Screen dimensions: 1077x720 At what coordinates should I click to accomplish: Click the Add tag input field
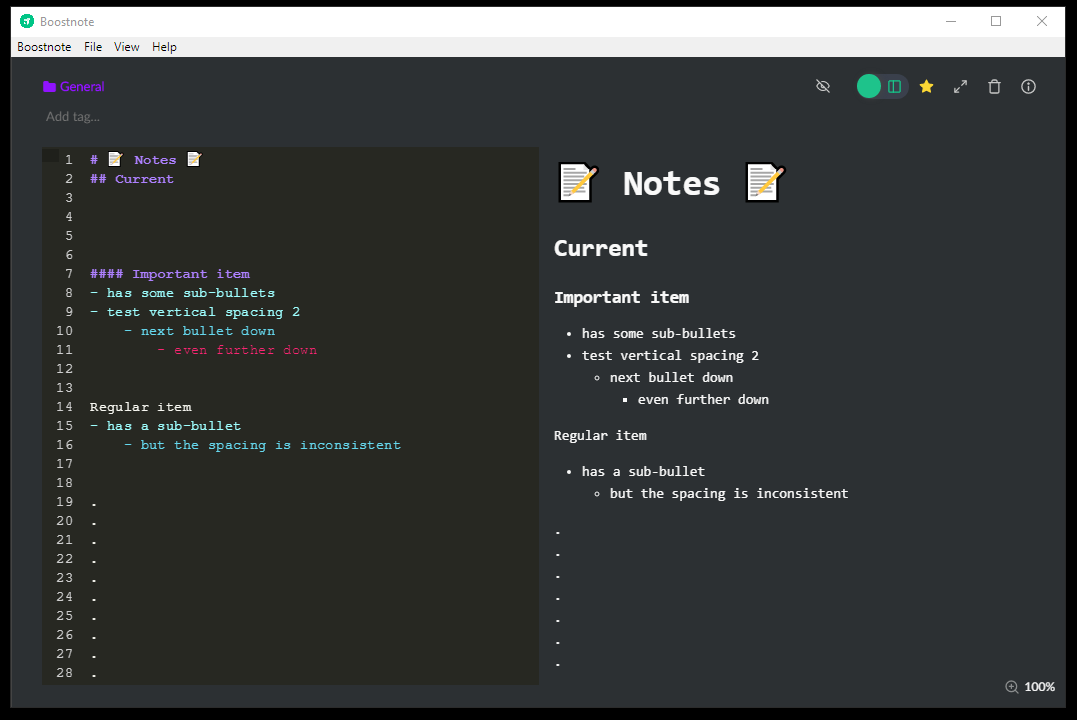tap(73, 117)
